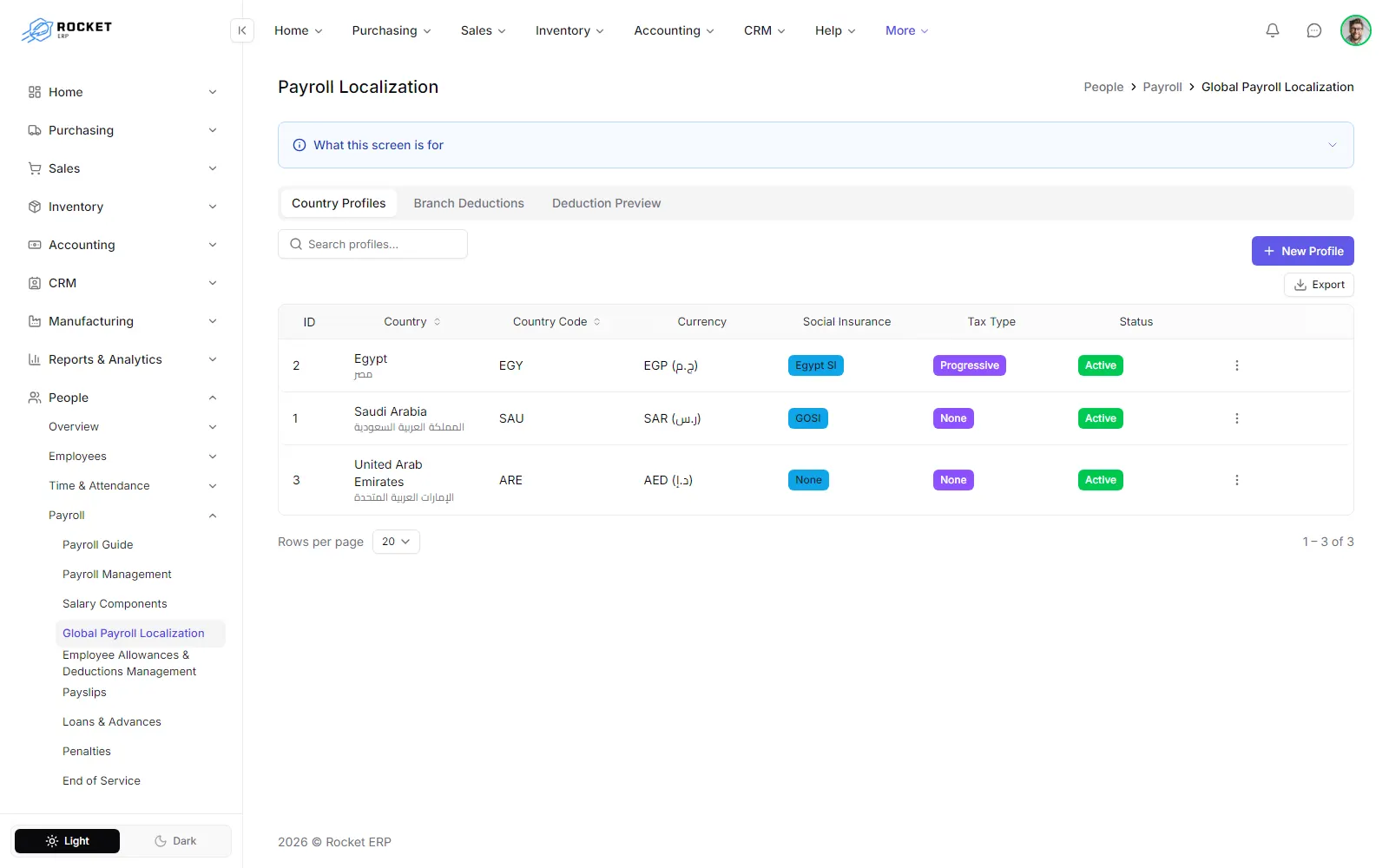
Task: Open the top Sales menu
Action: point(483,30)
